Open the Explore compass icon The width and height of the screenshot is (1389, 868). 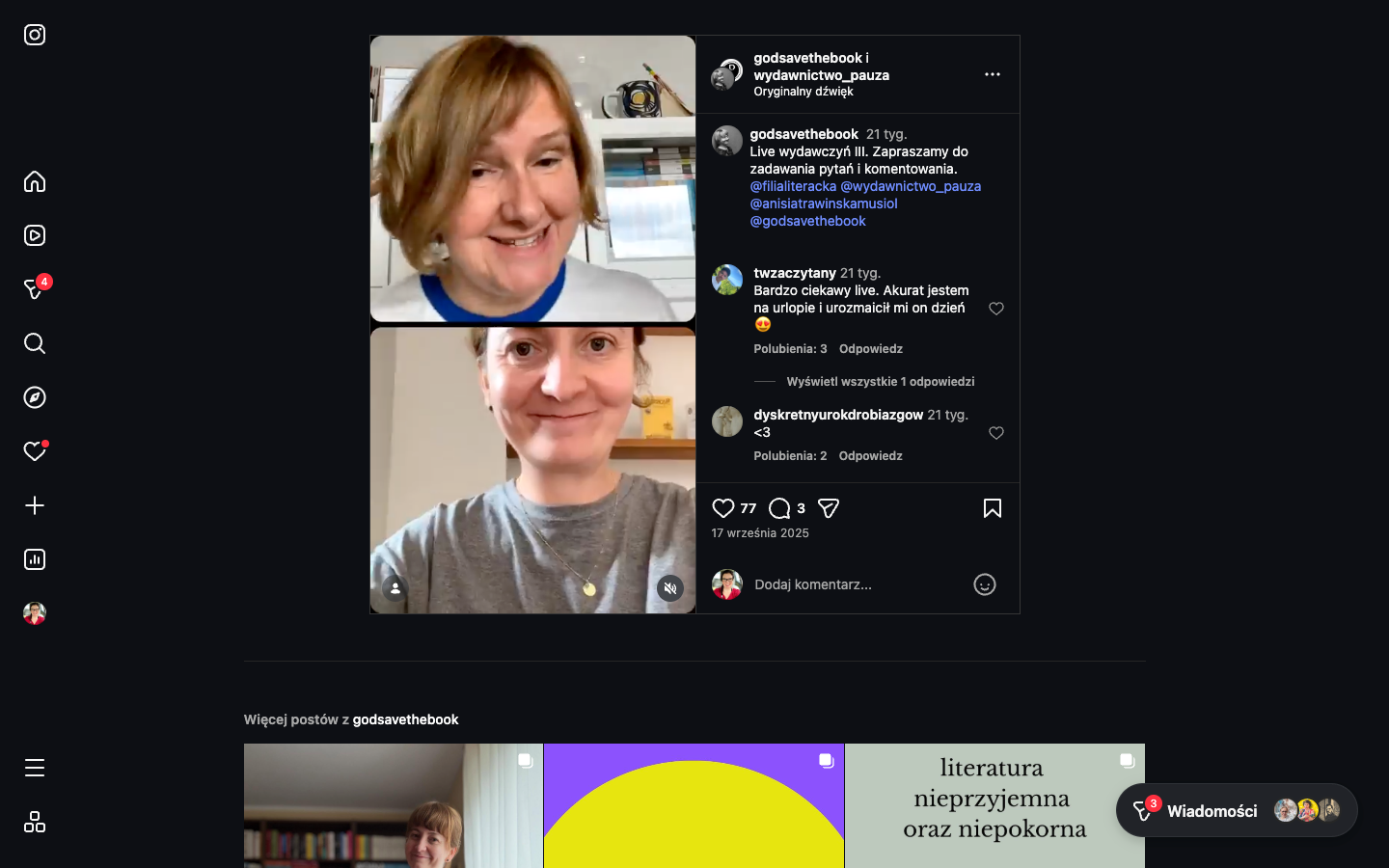point(35,397)
